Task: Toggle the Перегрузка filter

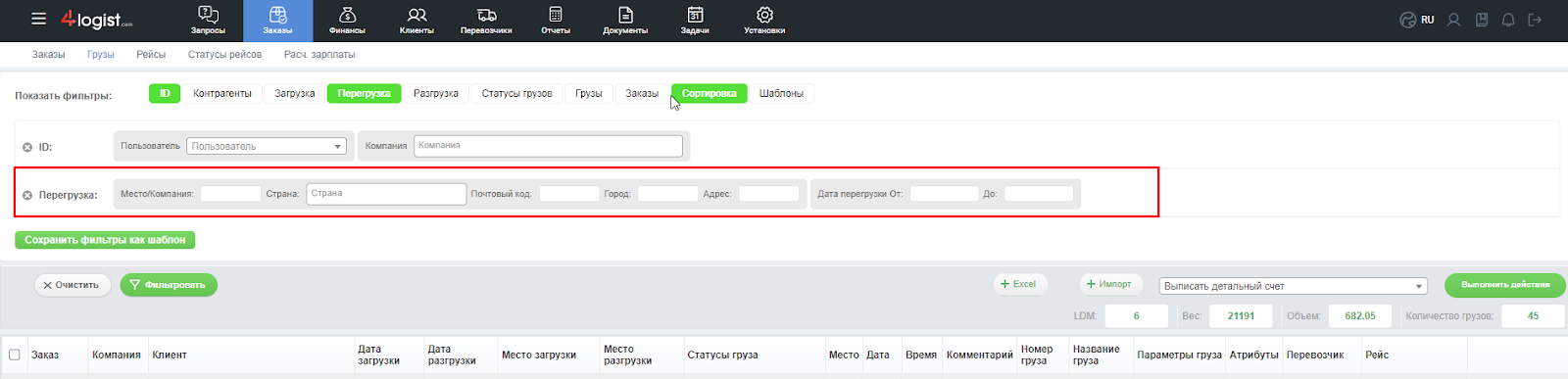Action: (x=364, y=93)
